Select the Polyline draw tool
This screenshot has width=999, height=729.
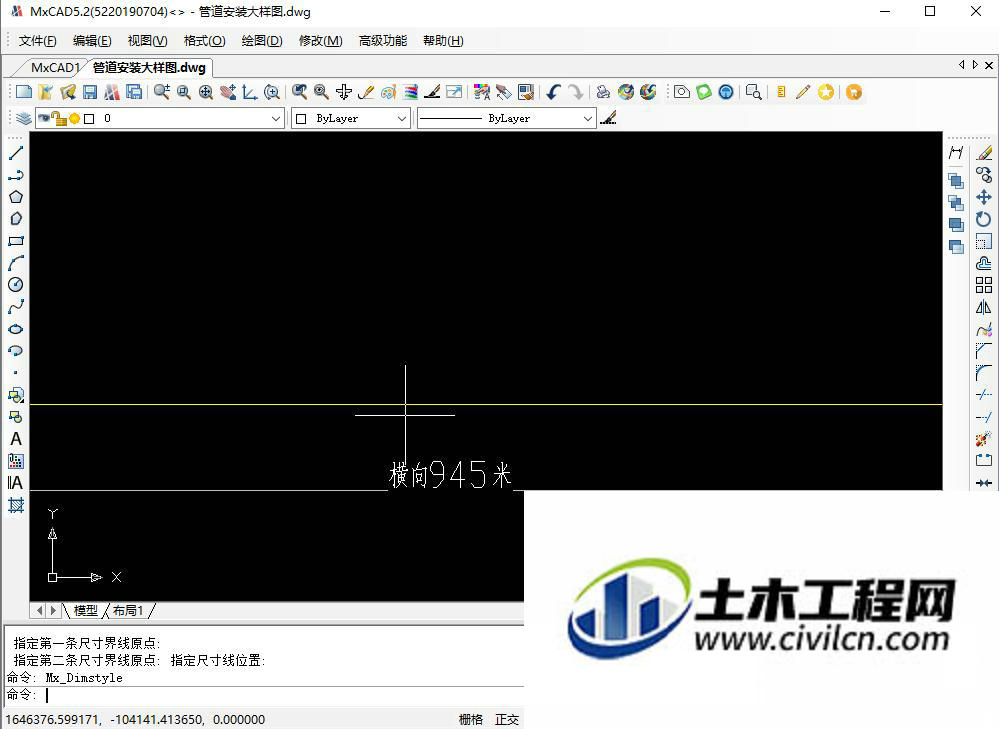[x=16, y=175]
